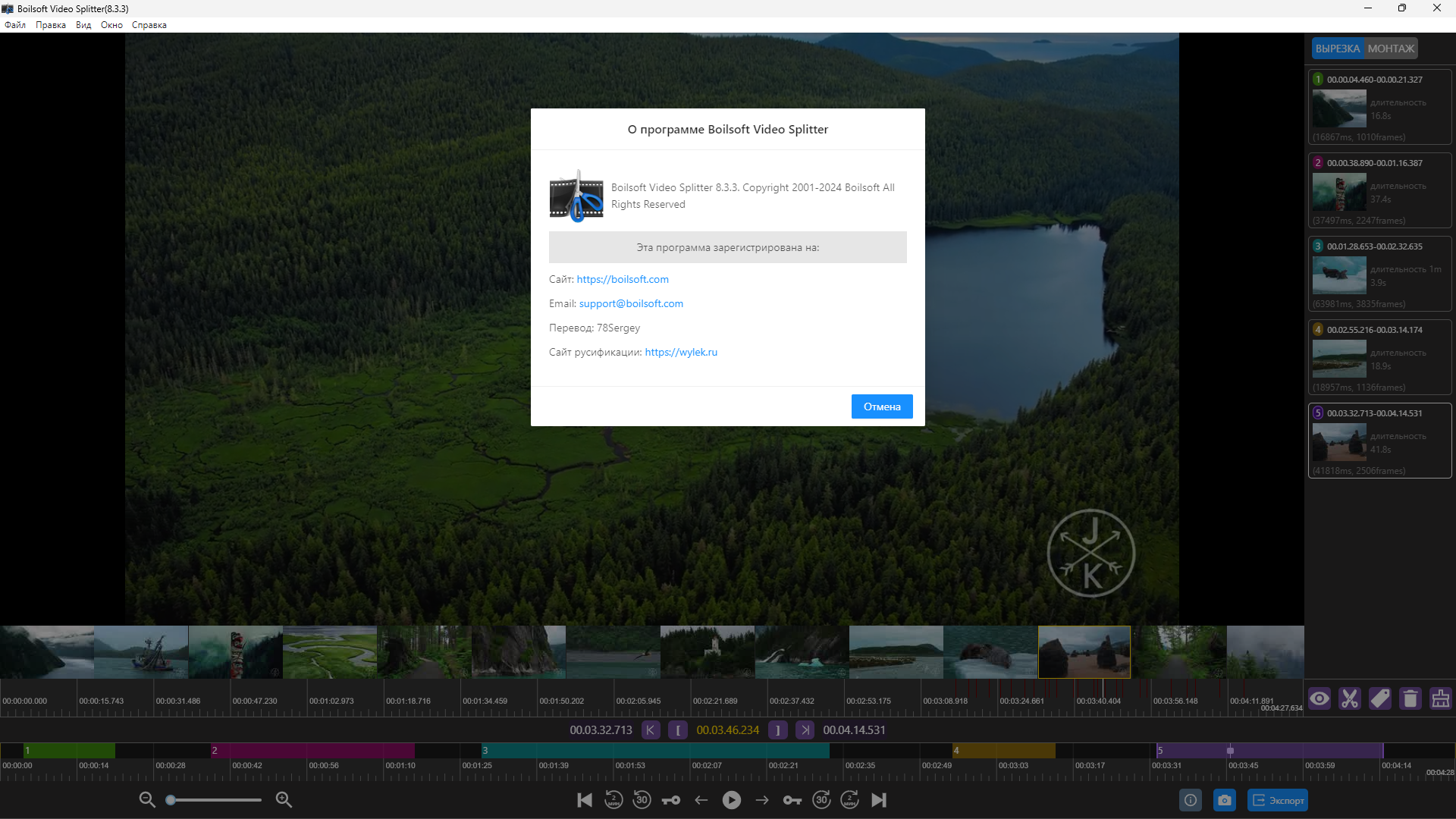Switch to the МОНТАЖ tab
This screenshot has height=819, width=1456.
(x=1391, y=49)
